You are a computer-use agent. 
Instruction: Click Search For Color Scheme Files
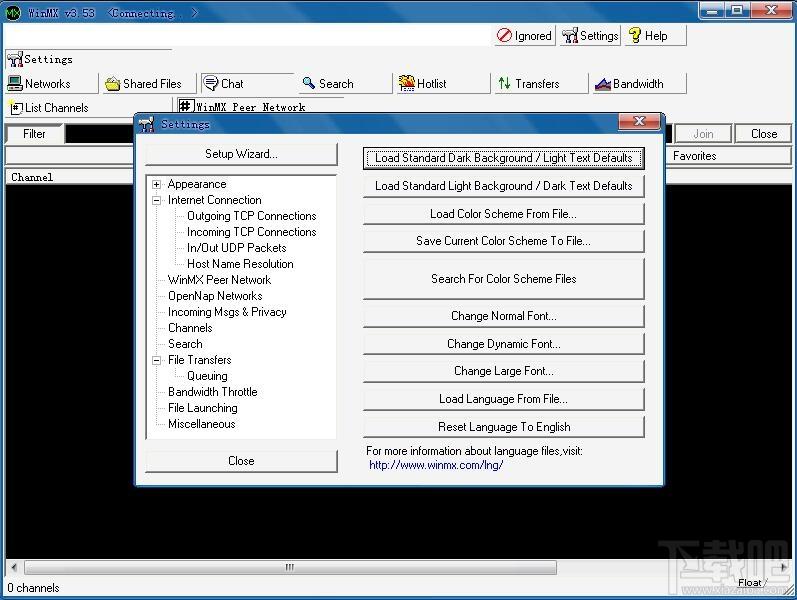pyautogui.click(x=504, y=279)
